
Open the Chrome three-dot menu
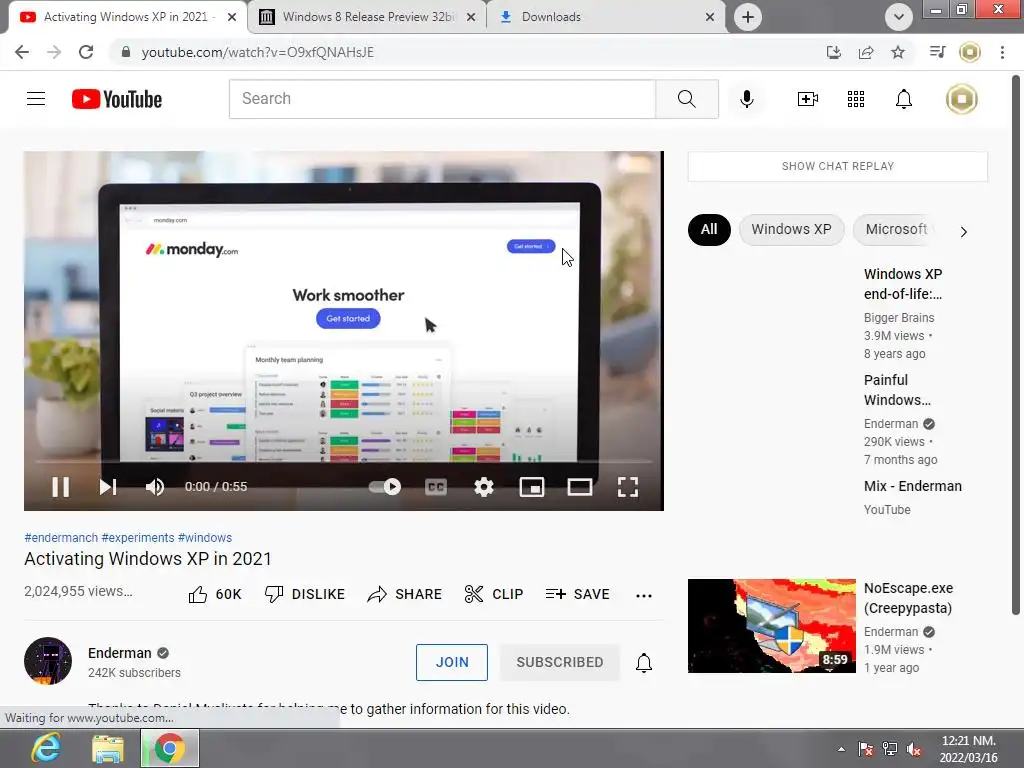pos(1002,52)
